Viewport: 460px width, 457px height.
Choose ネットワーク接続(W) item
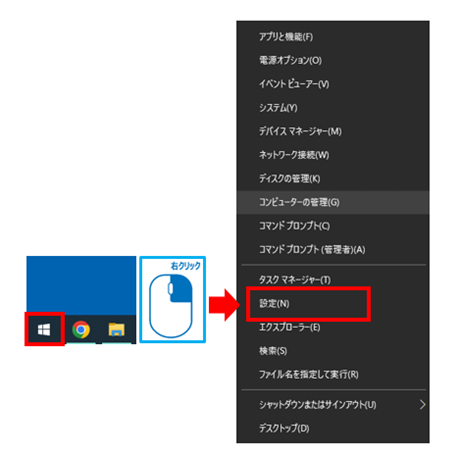tap(333, 155)
